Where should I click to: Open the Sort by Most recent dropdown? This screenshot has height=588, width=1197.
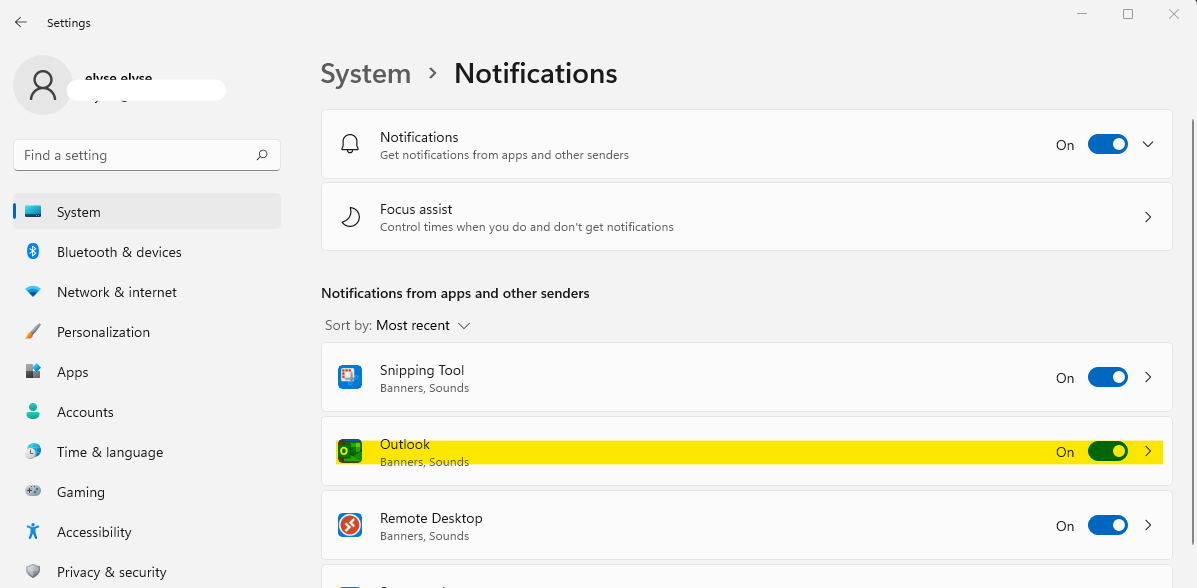[x=398, y=325]
